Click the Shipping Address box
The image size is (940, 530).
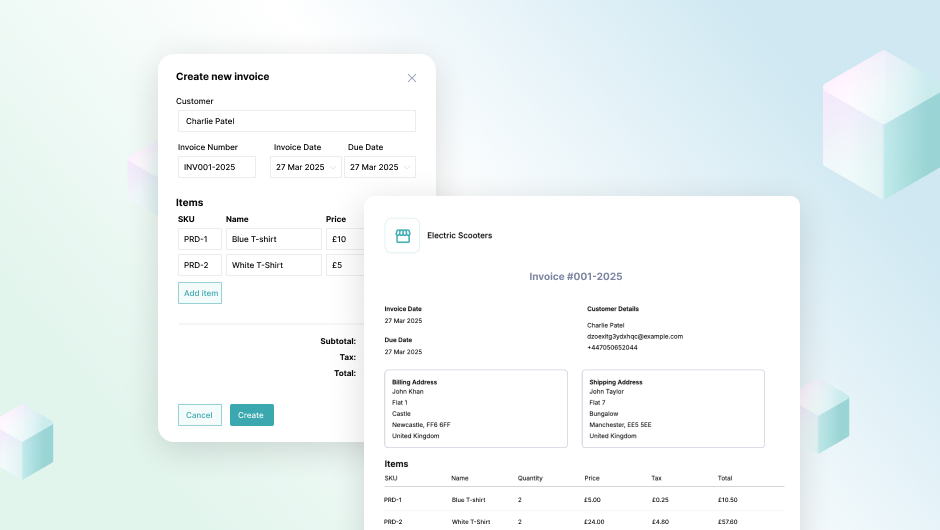point(673,408)
